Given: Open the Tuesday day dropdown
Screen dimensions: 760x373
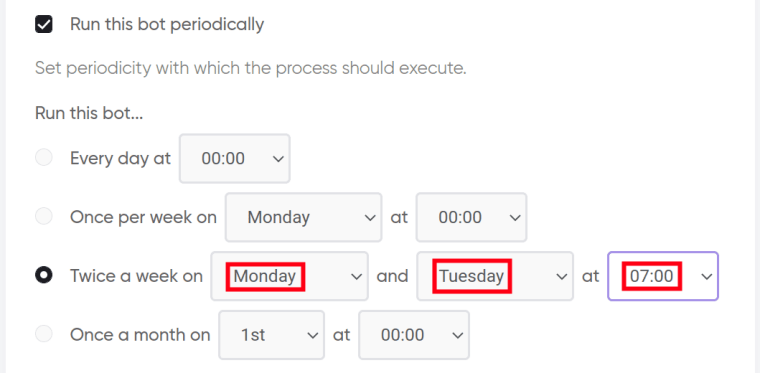Looking at the screenshot, I should (x=495, y=276).
